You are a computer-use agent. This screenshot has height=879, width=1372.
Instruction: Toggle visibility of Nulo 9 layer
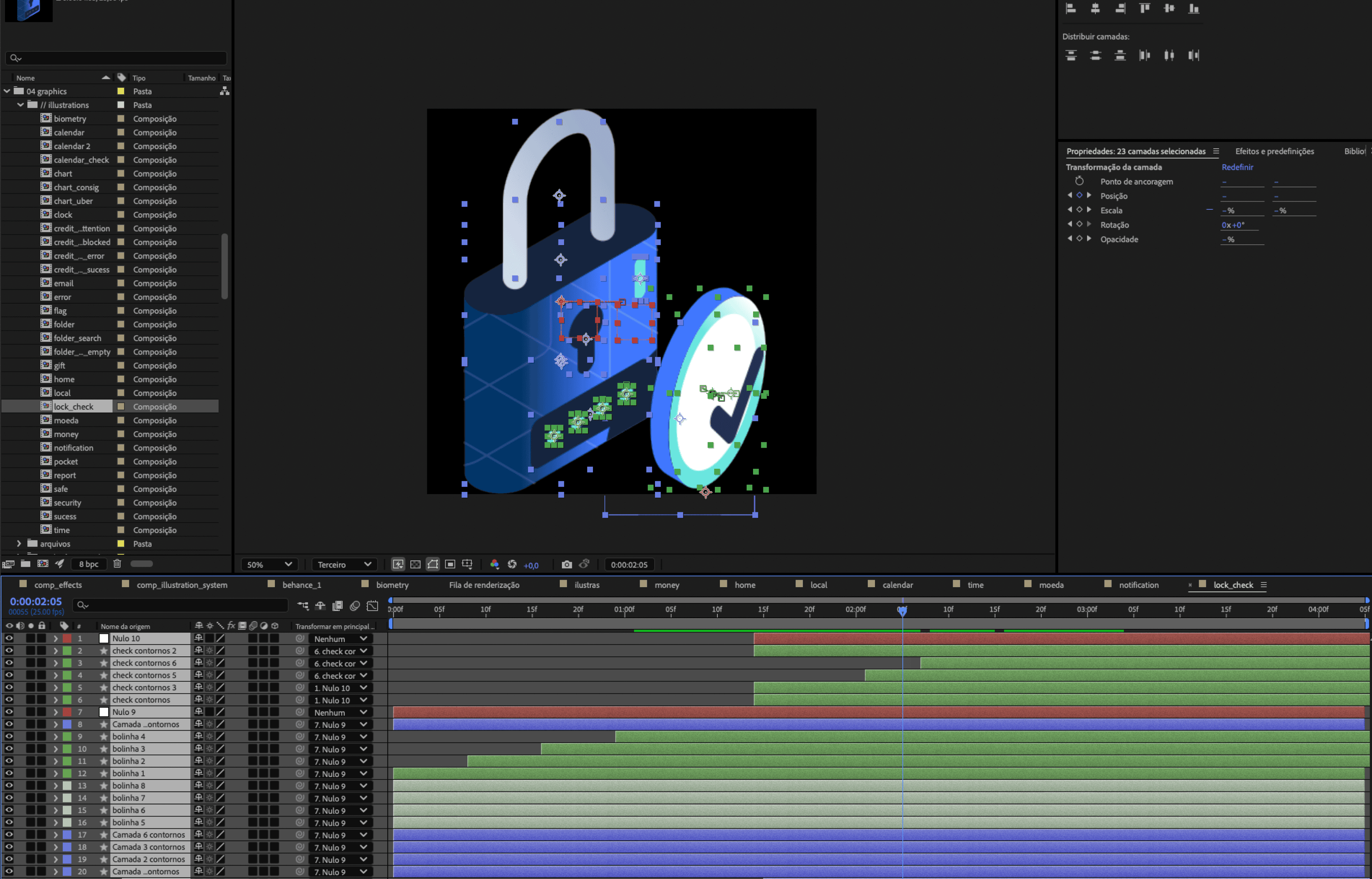(x=9, y=712)
